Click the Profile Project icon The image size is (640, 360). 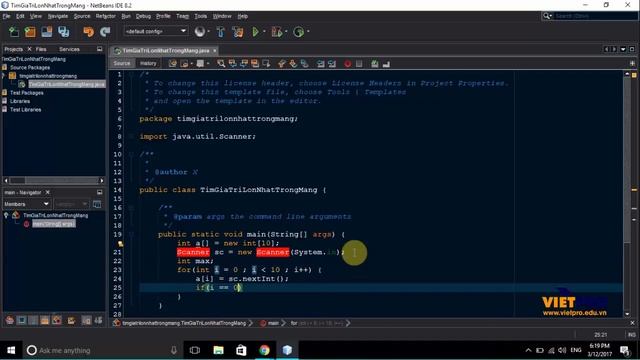(299, 31)
